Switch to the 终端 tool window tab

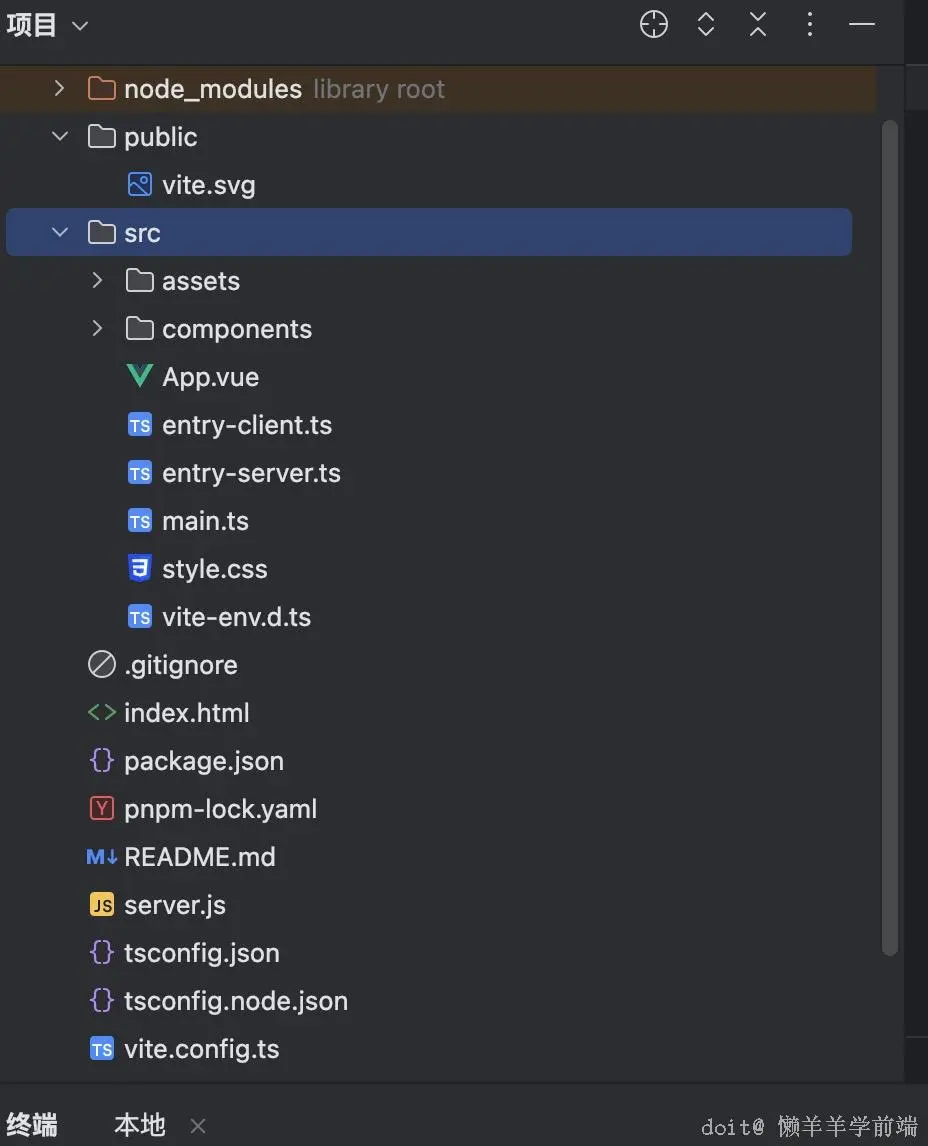coord(32,1125)
